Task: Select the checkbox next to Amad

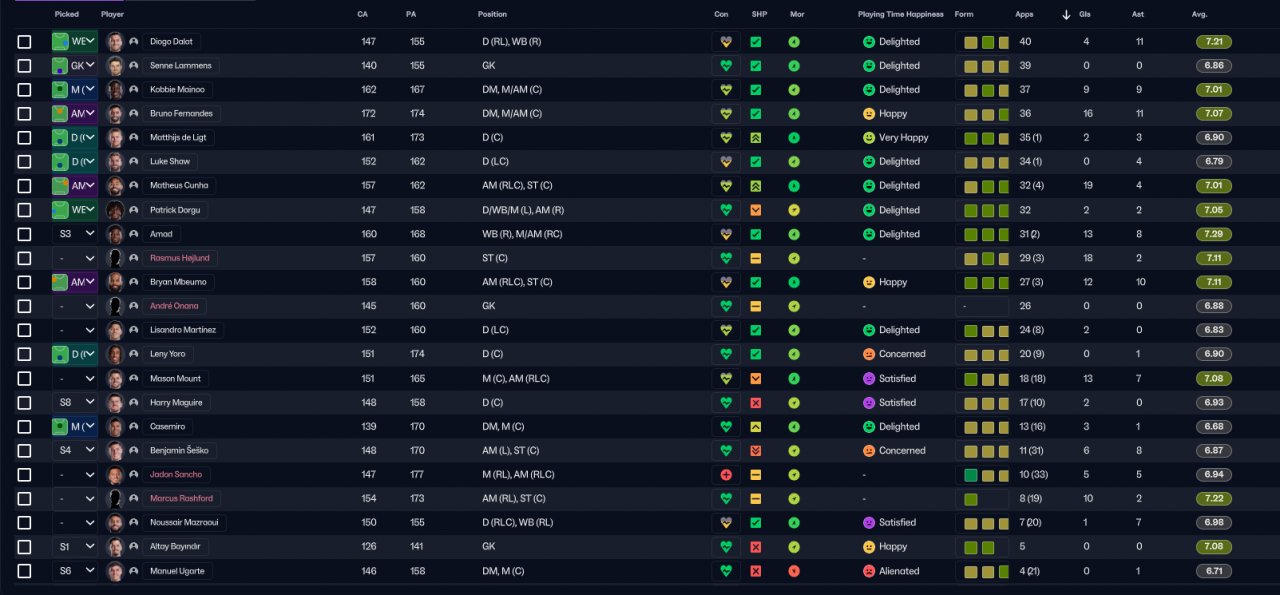Action: pos(25,234)
